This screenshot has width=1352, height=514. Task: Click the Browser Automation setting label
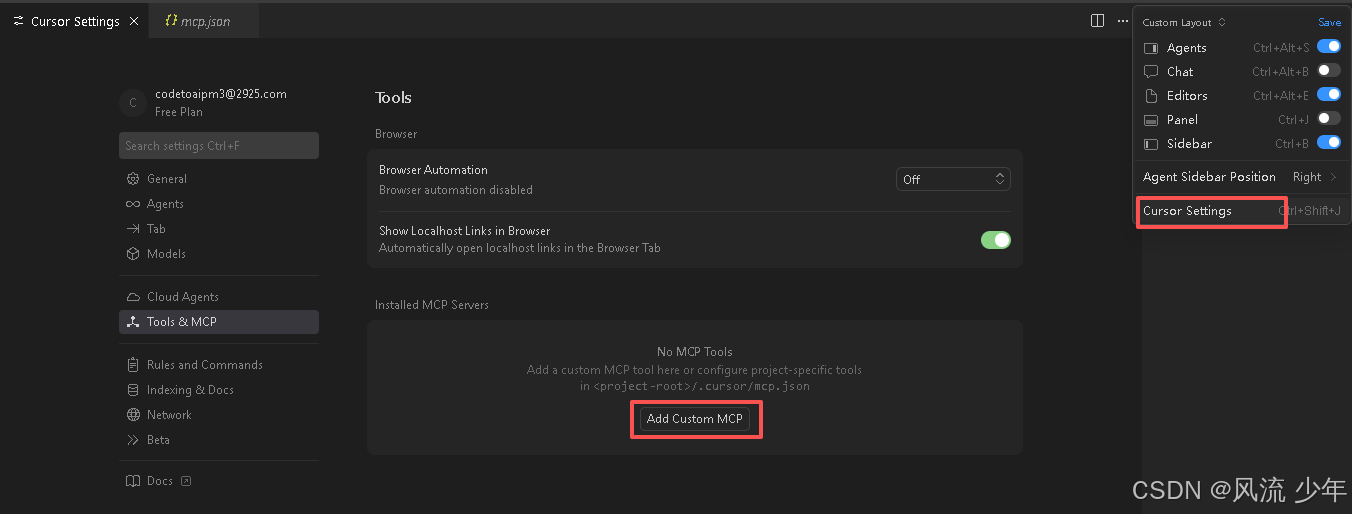point(433,170)
